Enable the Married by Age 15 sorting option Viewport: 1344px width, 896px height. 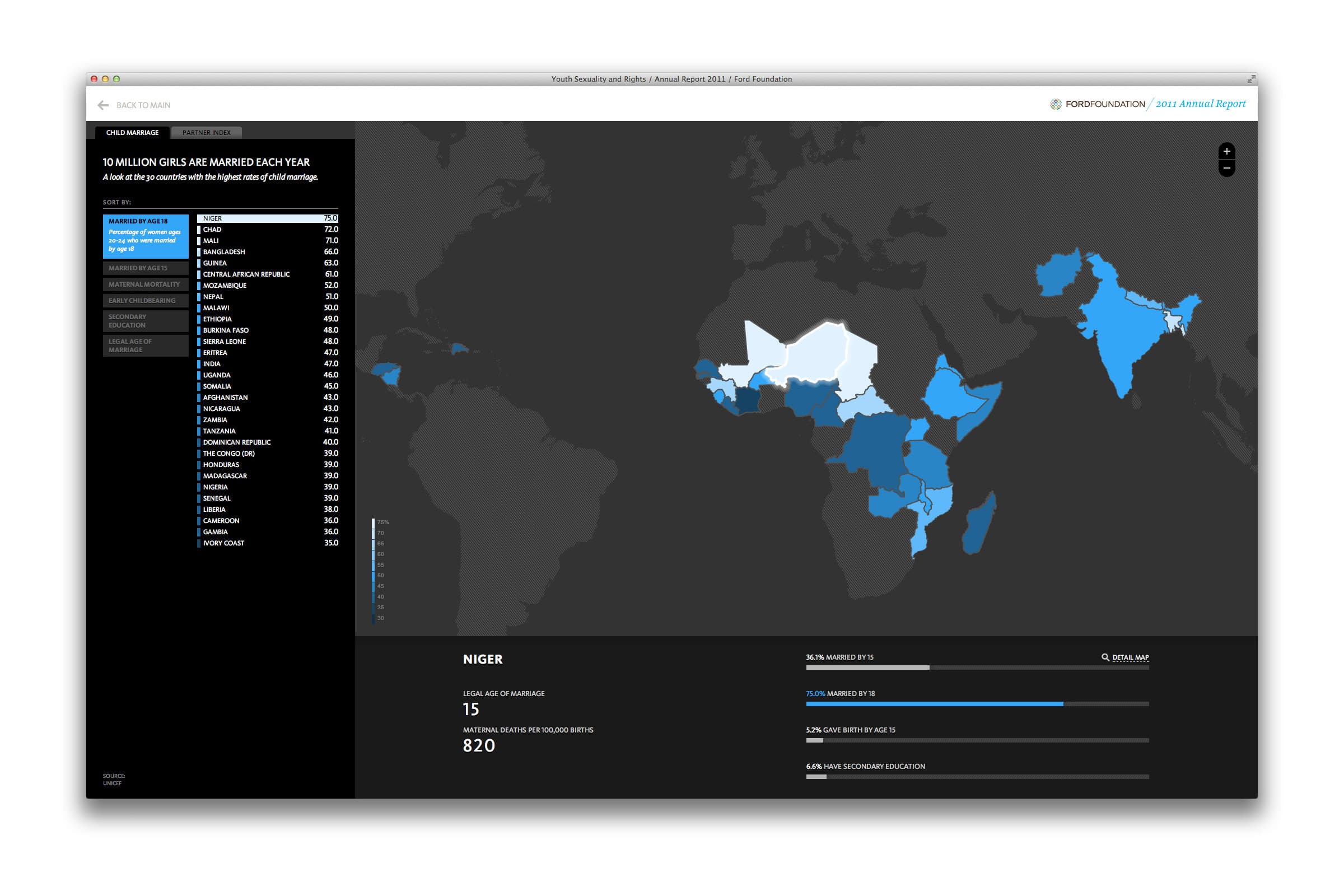click(x=145, y=268)
